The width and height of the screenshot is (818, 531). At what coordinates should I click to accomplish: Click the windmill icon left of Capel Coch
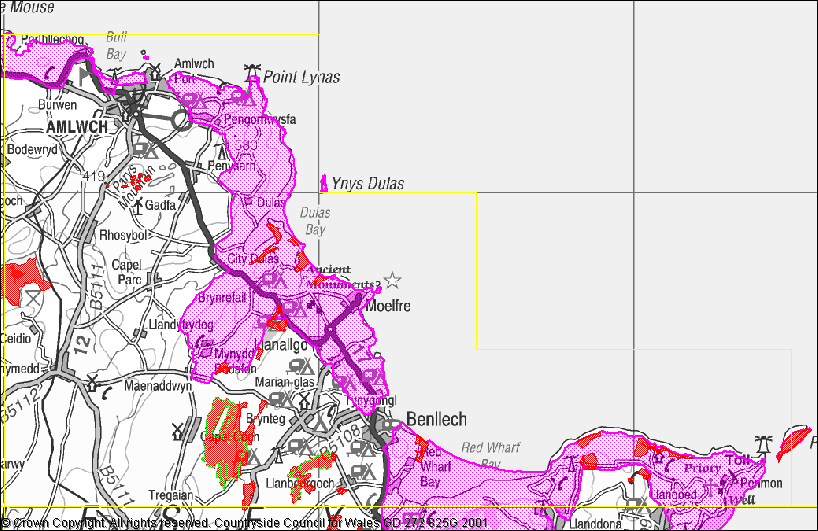click(178, 431)
